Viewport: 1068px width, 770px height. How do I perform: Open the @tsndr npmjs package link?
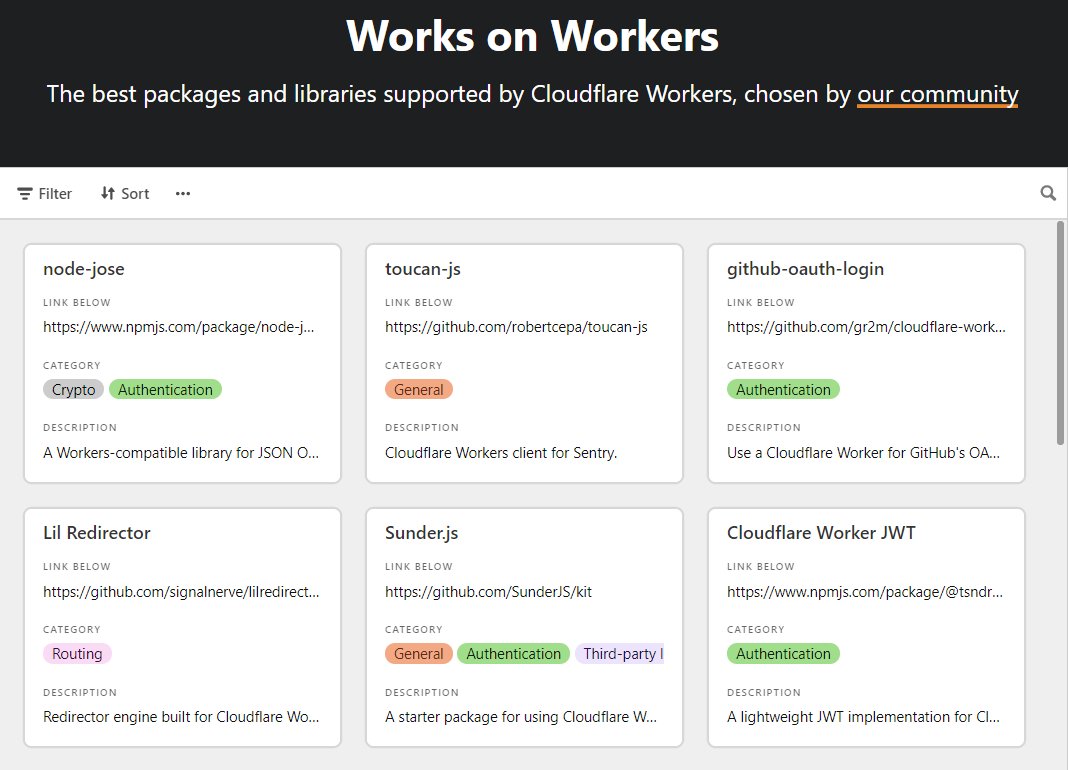pos(865,591)
